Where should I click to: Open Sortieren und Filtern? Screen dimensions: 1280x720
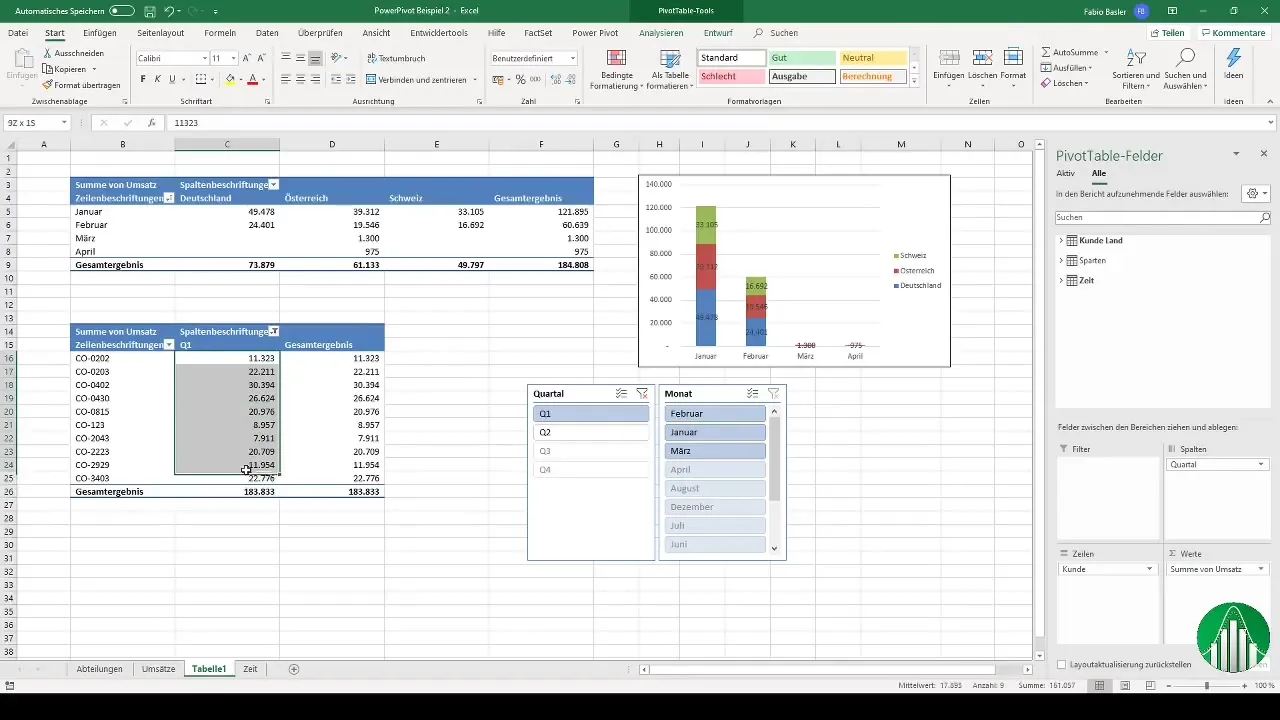coord(1136,69)
